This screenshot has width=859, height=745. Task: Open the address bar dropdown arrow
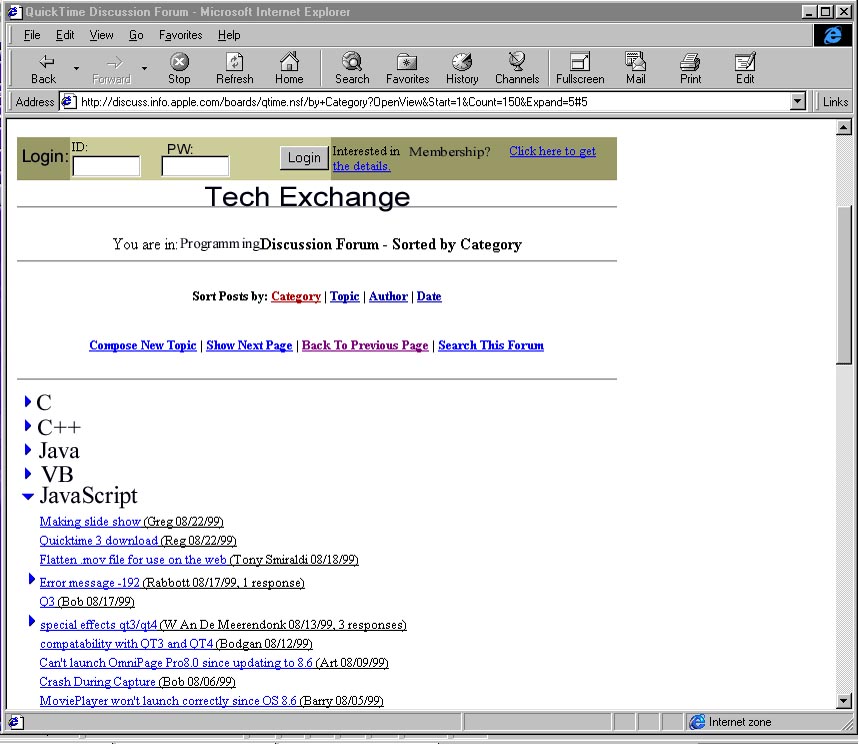click(x=797, y=101)
